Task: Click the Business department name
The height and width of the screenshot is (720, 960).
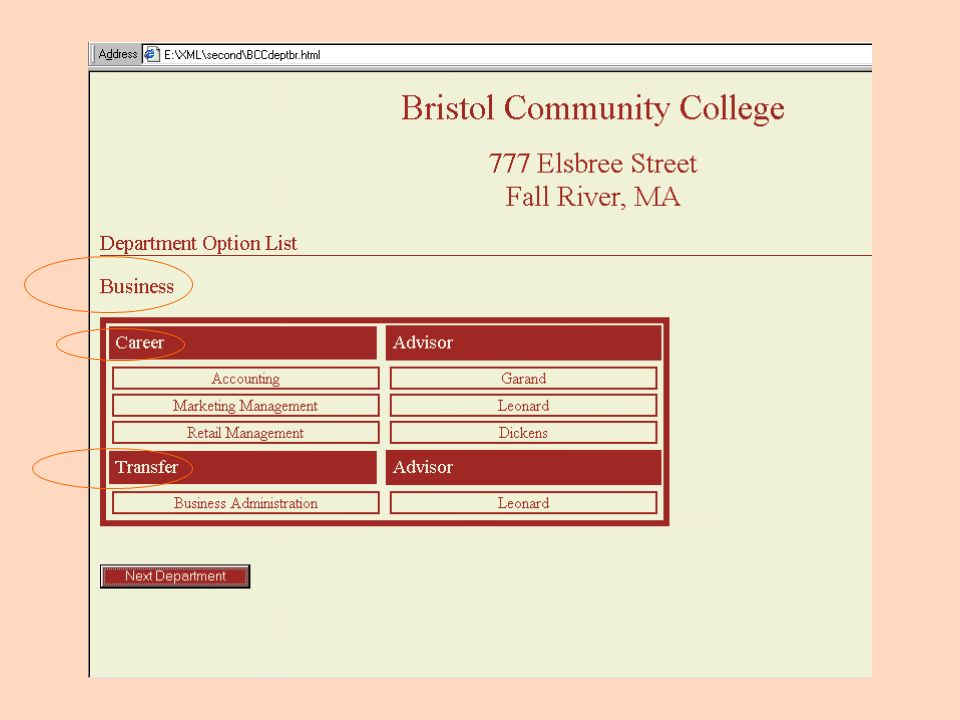Action: click(x=137, y=286)
